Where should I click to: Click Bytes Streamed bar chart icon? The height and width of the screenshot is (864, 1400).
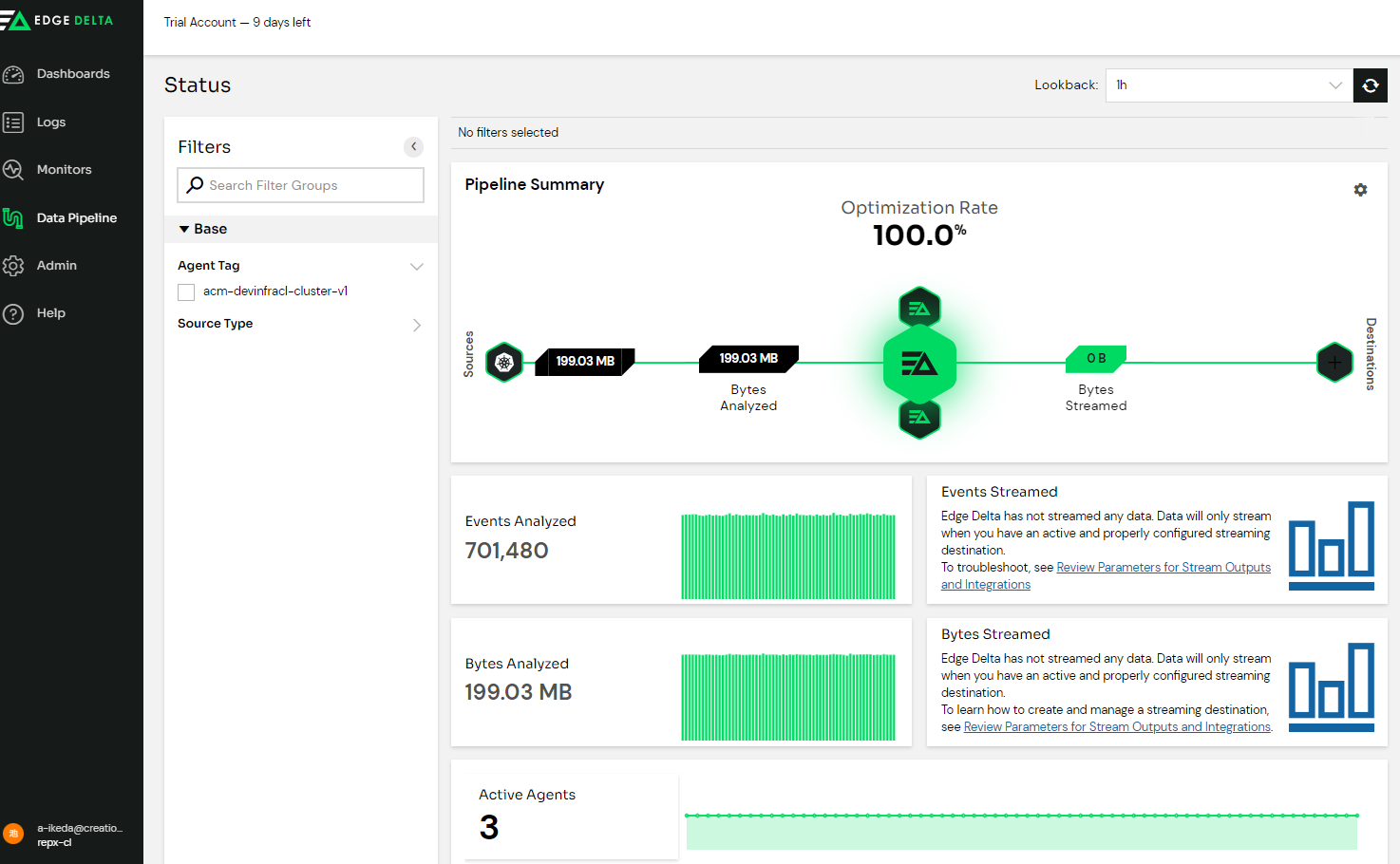pos(1332,687)
